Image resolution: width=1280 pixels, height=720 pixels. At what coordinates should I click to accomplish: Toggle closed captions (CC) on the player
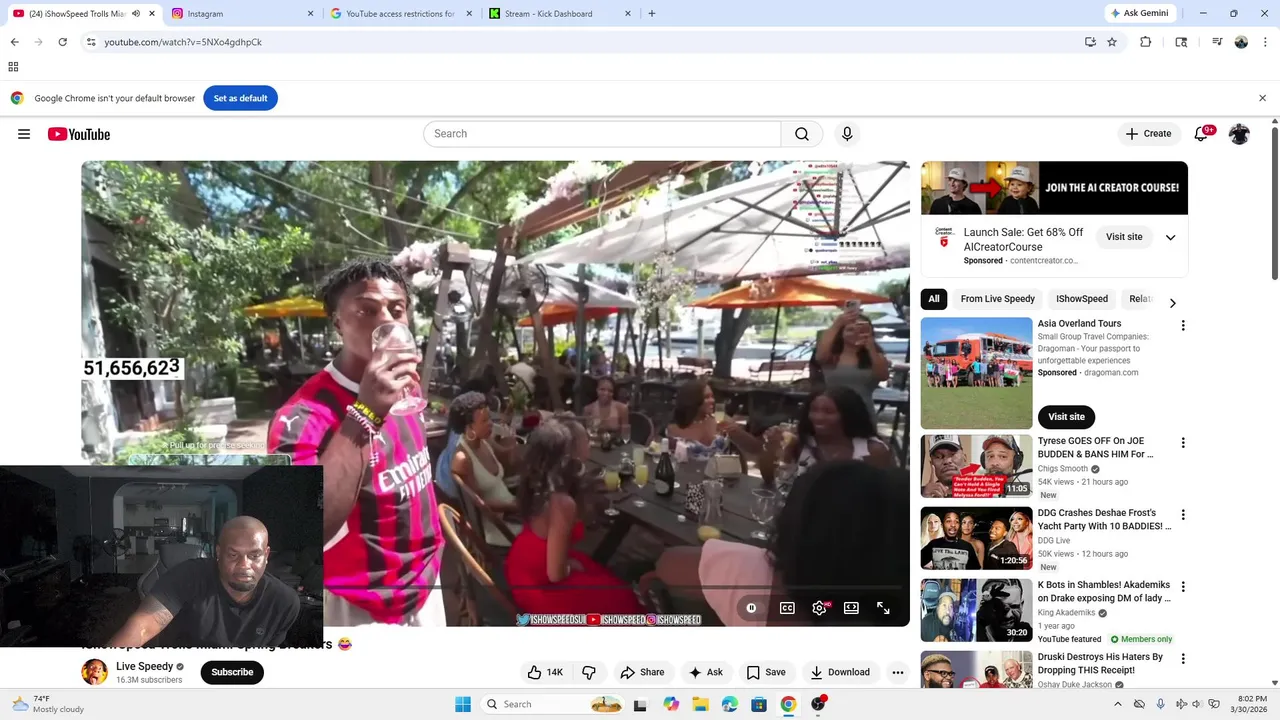click(x=787, y=608)
